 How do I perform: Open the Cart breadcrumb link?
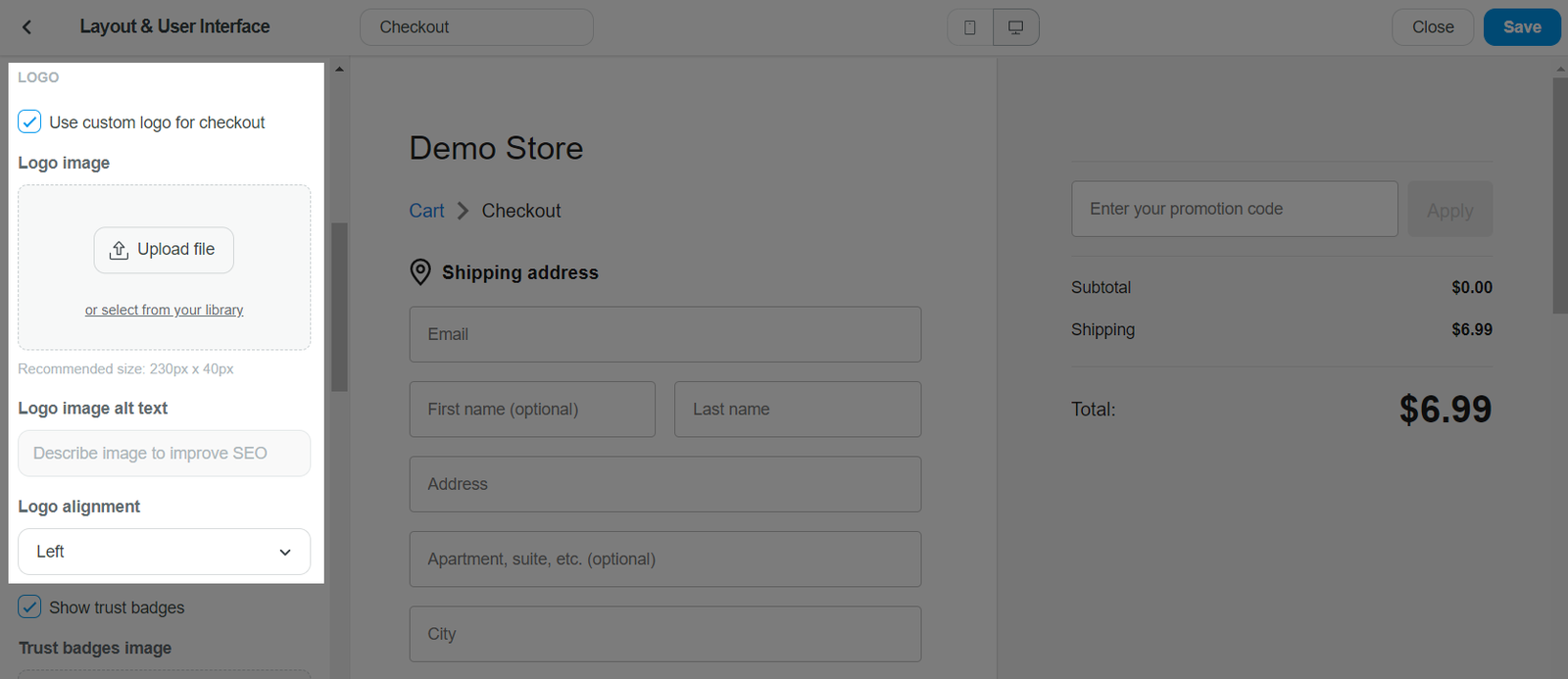pyautogui.click(x=426, y=211)
